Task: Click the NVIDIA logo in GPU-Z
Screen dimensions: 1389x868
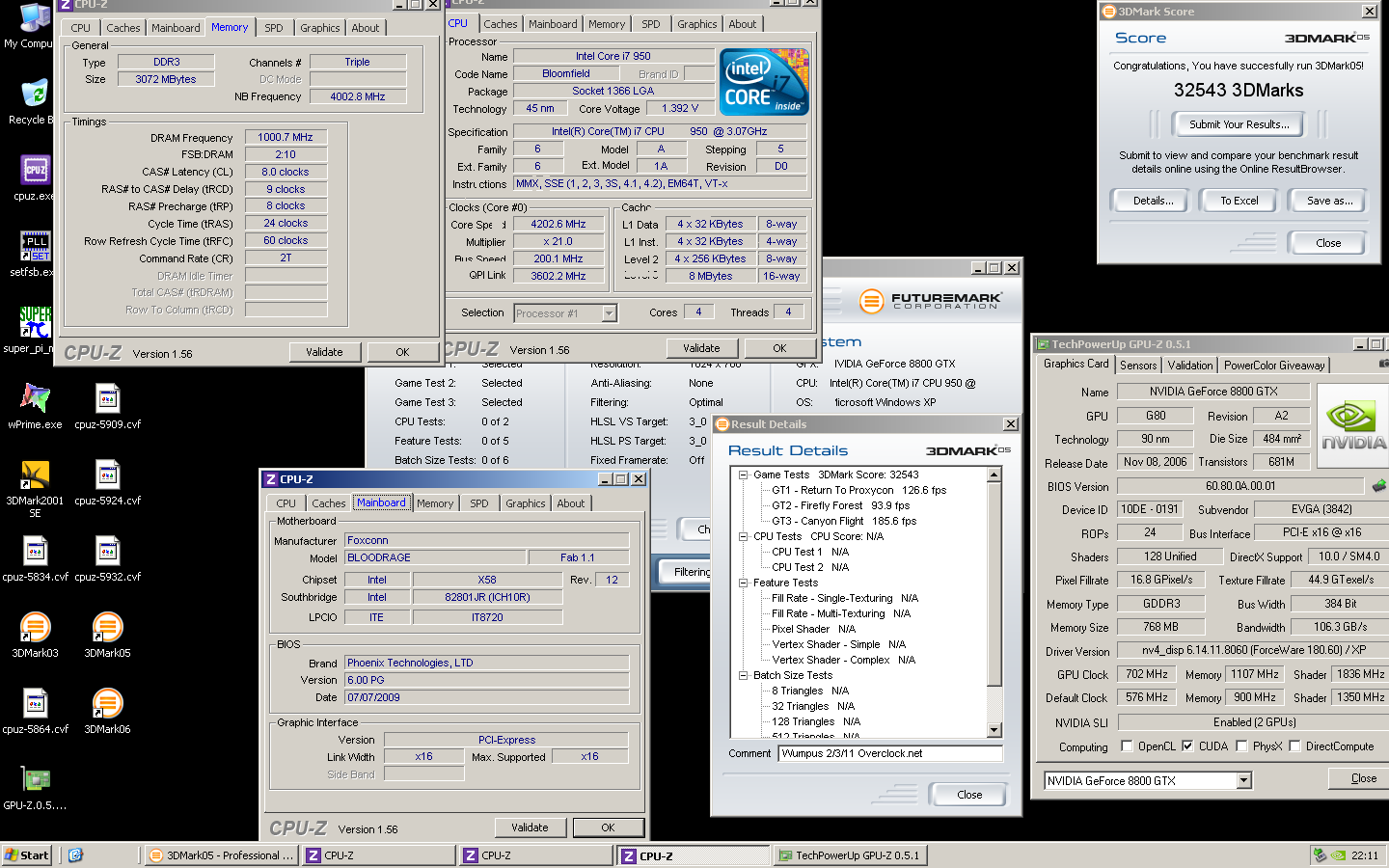Action: click(x=1352, y=426)
